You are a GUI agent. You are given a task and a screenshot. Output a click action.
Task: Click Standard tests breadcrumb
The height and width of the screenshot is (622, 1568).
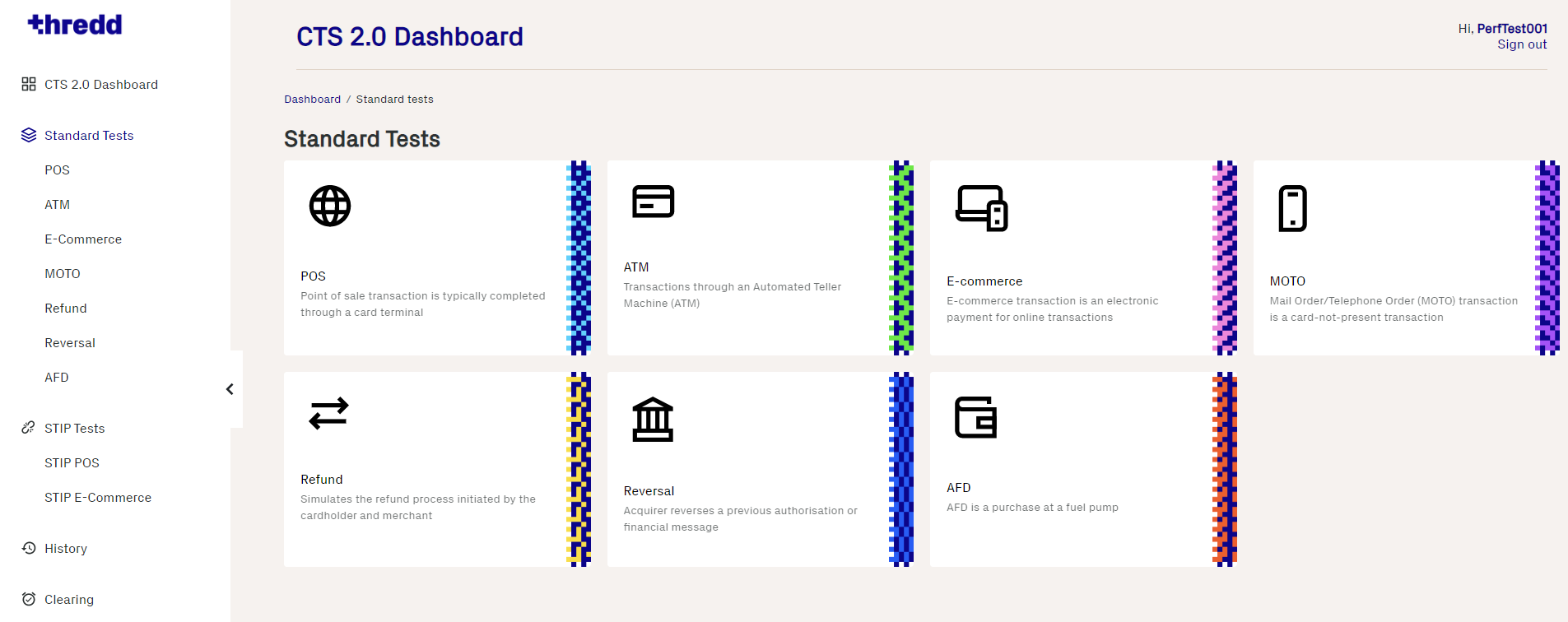pos(394,99)
